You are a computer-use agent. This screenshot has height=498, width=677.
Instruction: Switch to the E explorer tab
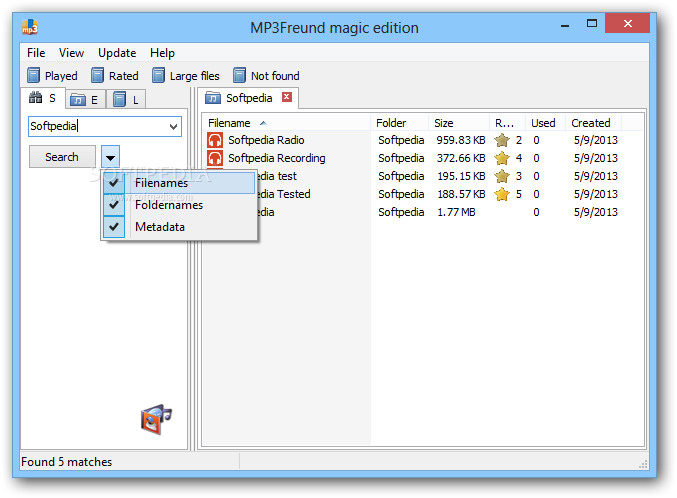click(x=85, y=100)
